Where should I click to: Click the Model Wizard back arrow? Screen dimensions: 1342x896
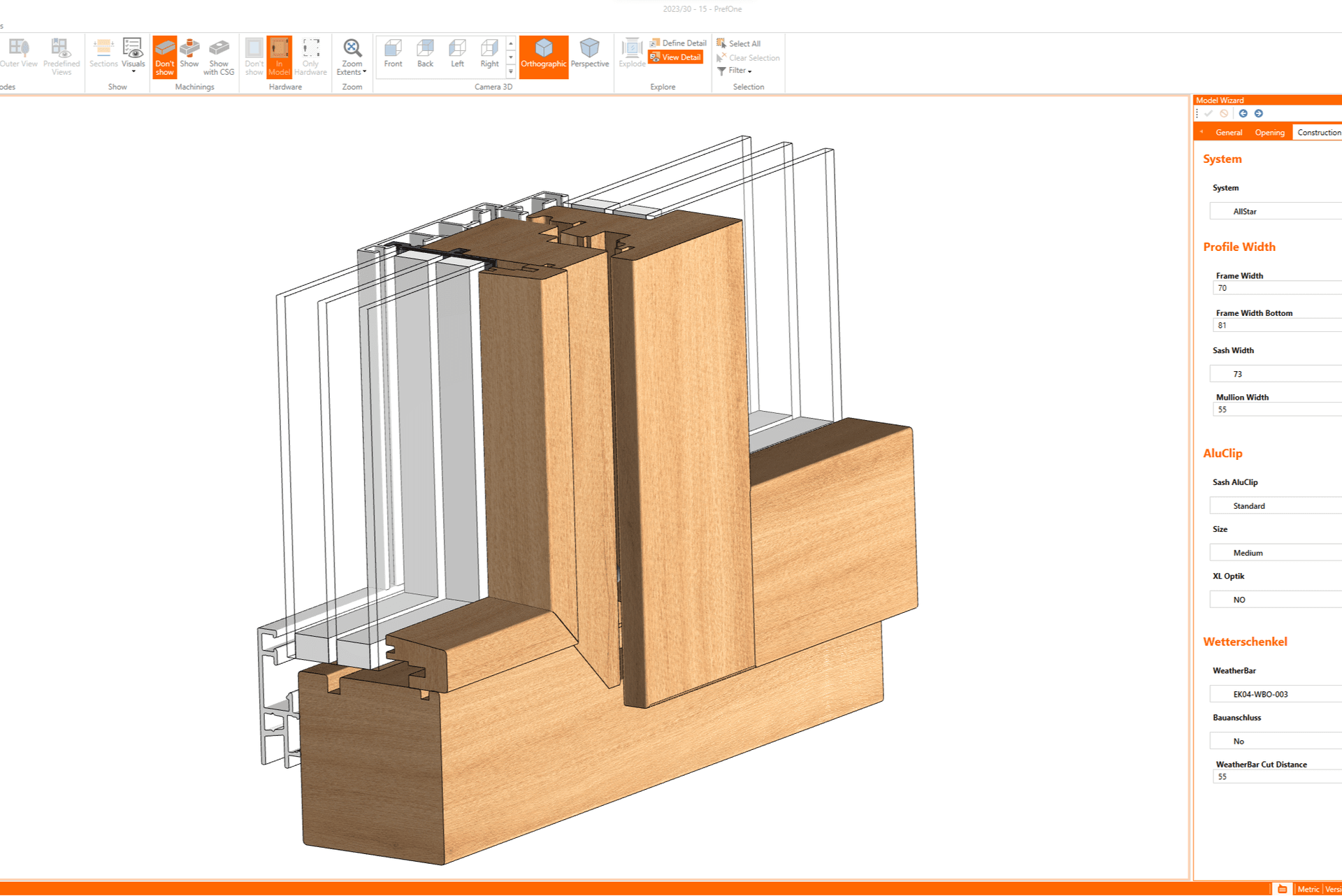coord(1243,114)
